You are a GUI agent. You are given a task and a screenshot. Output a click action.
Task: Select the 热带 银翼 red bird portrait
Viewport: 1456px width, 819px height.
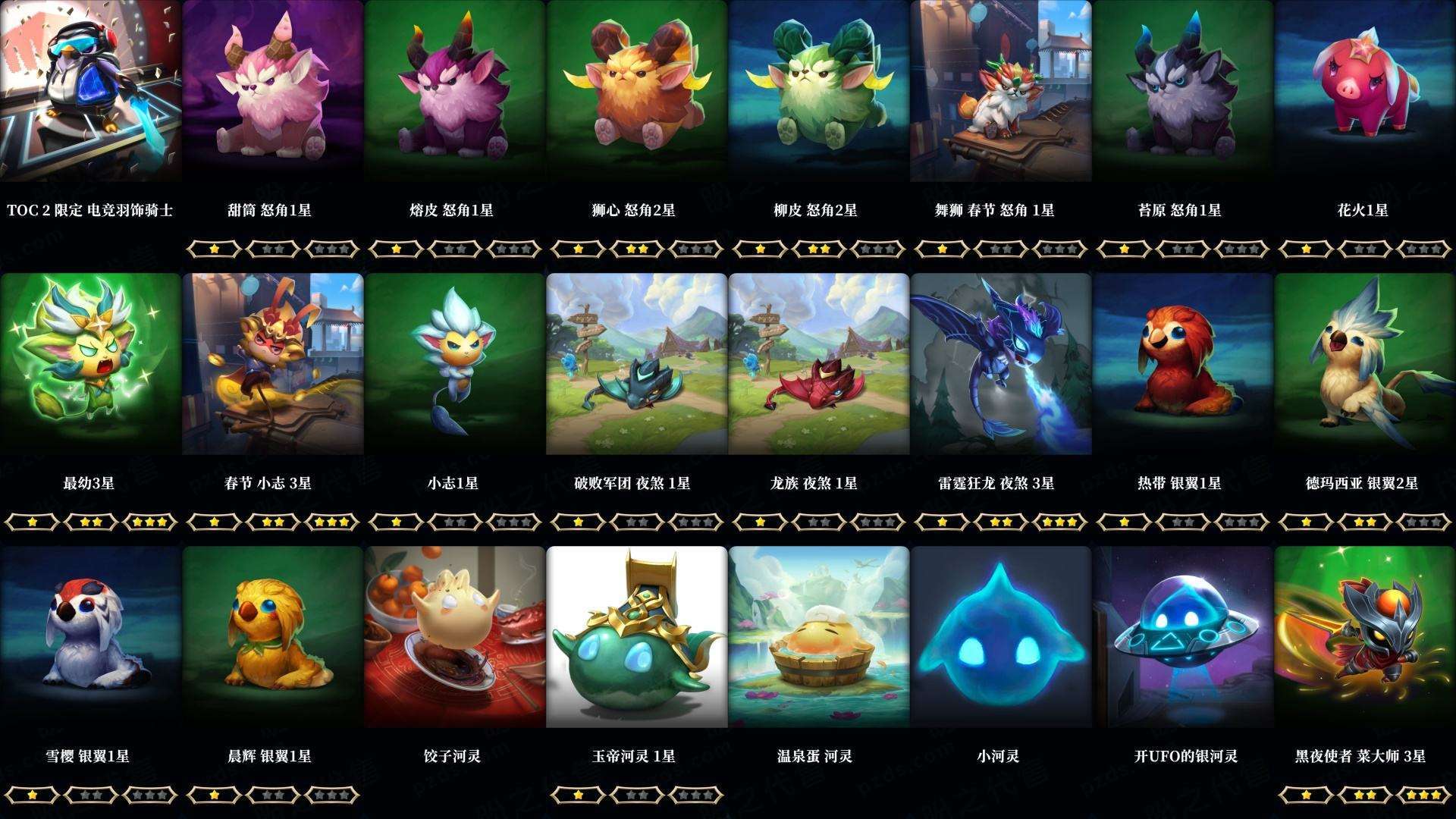tap(1183, 364)
